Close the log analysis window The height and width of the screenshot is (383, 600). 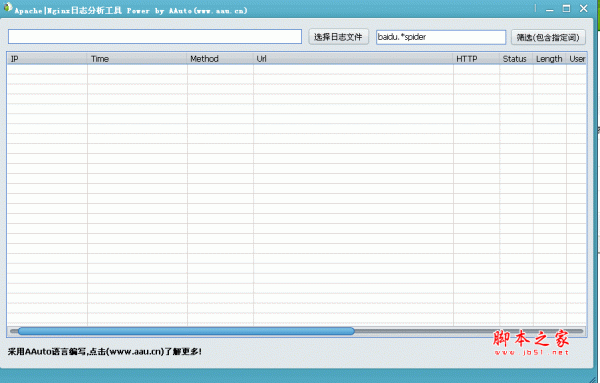click(x=584, y=8)
